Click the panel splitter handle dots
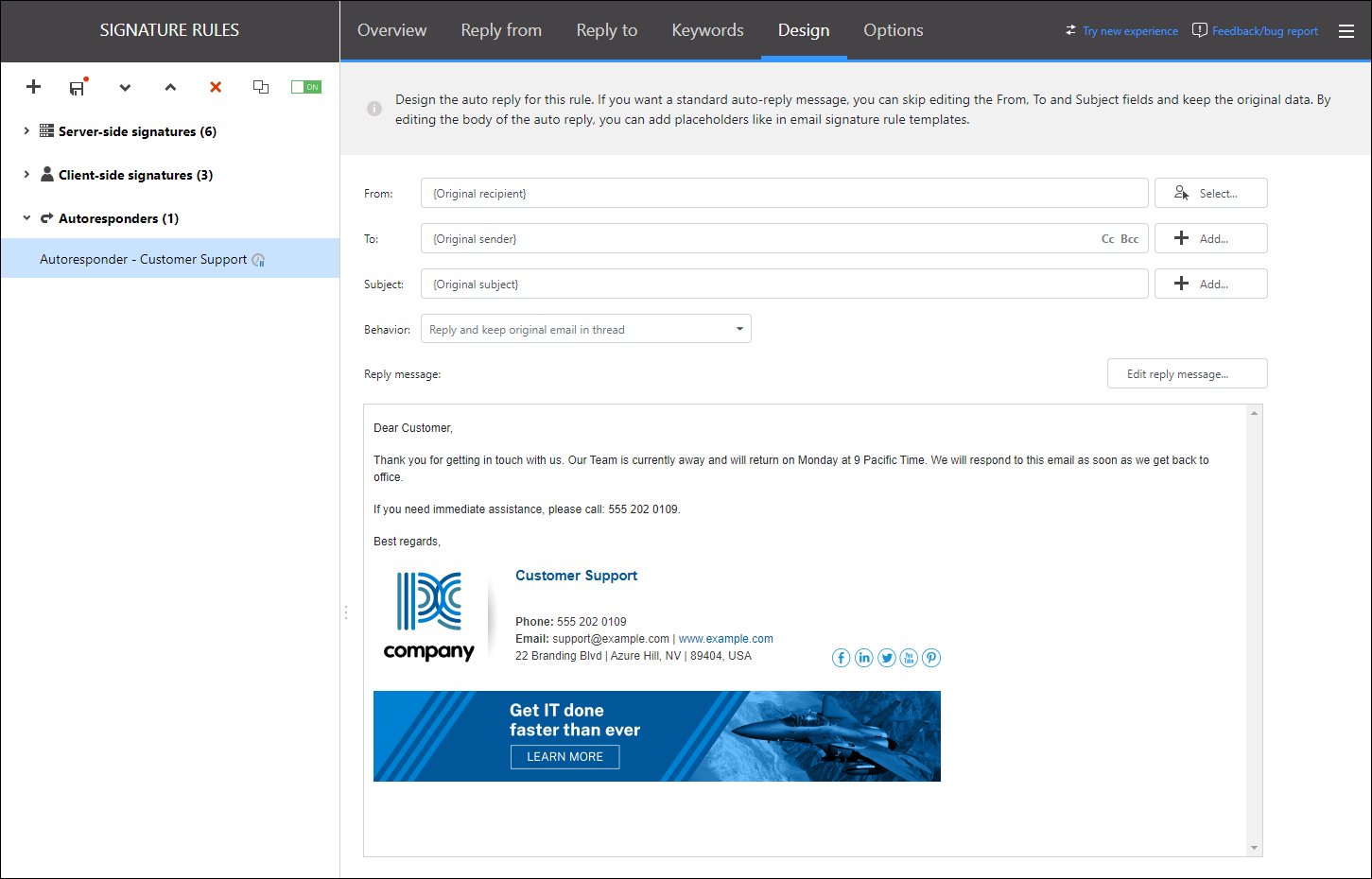1372x879 pixels. (346, 612)
